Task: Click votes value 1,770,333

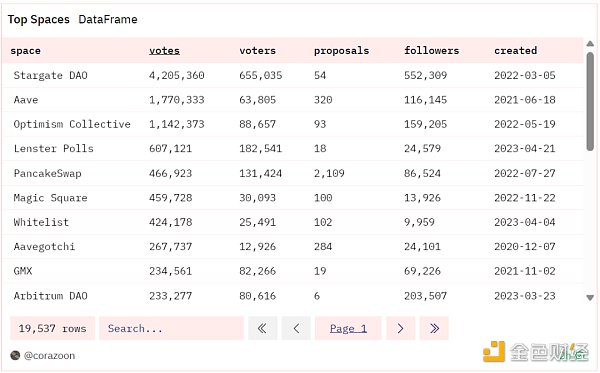Action: (x=176, y=100)
